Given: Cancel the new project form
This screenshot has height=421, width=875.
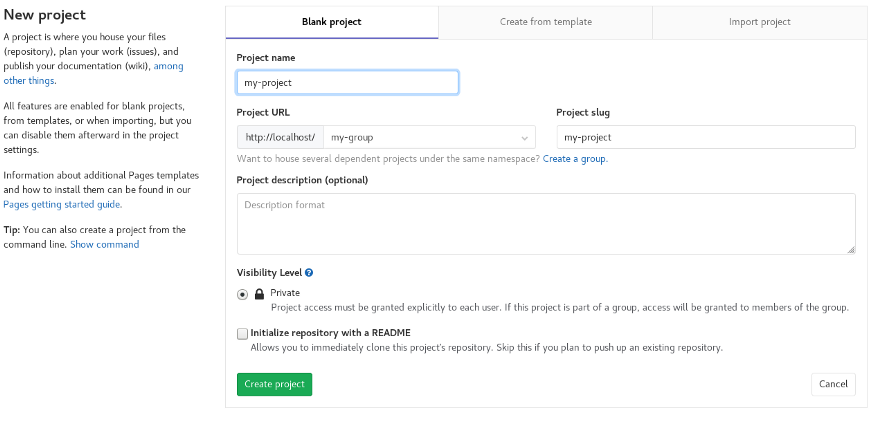Looking at the screenshot, I should click(x=832, y=384).
